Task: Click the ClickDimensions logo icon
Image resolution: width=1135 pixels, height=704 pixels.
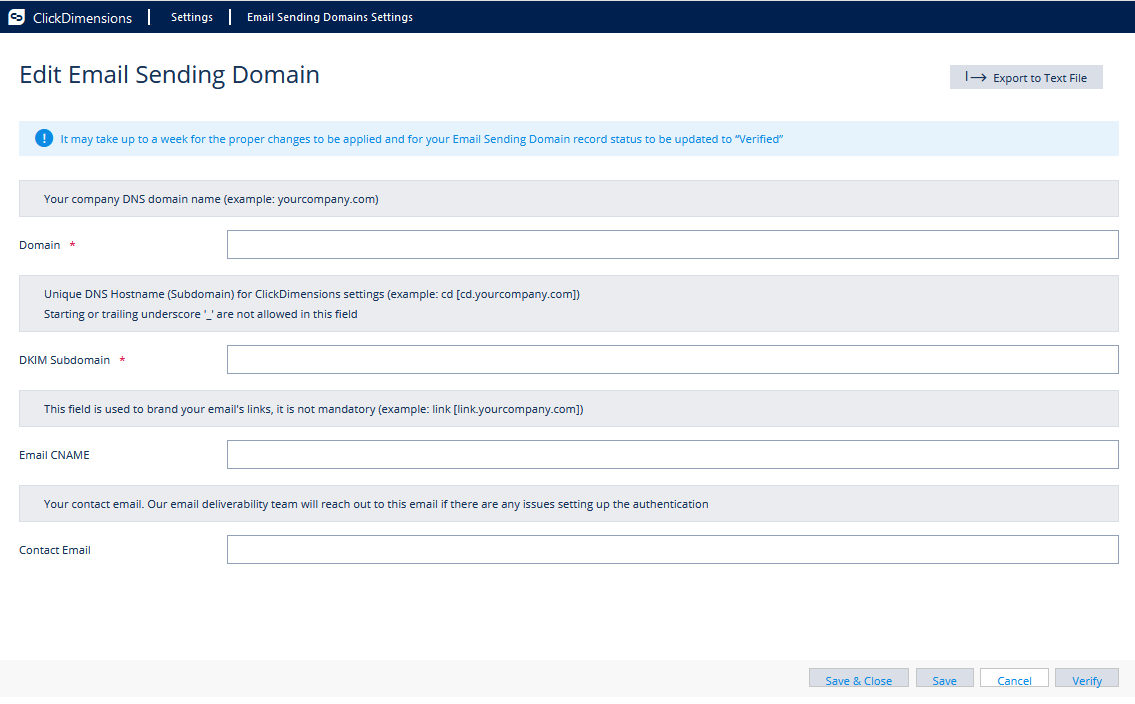Action: click(x=17, y=17)
